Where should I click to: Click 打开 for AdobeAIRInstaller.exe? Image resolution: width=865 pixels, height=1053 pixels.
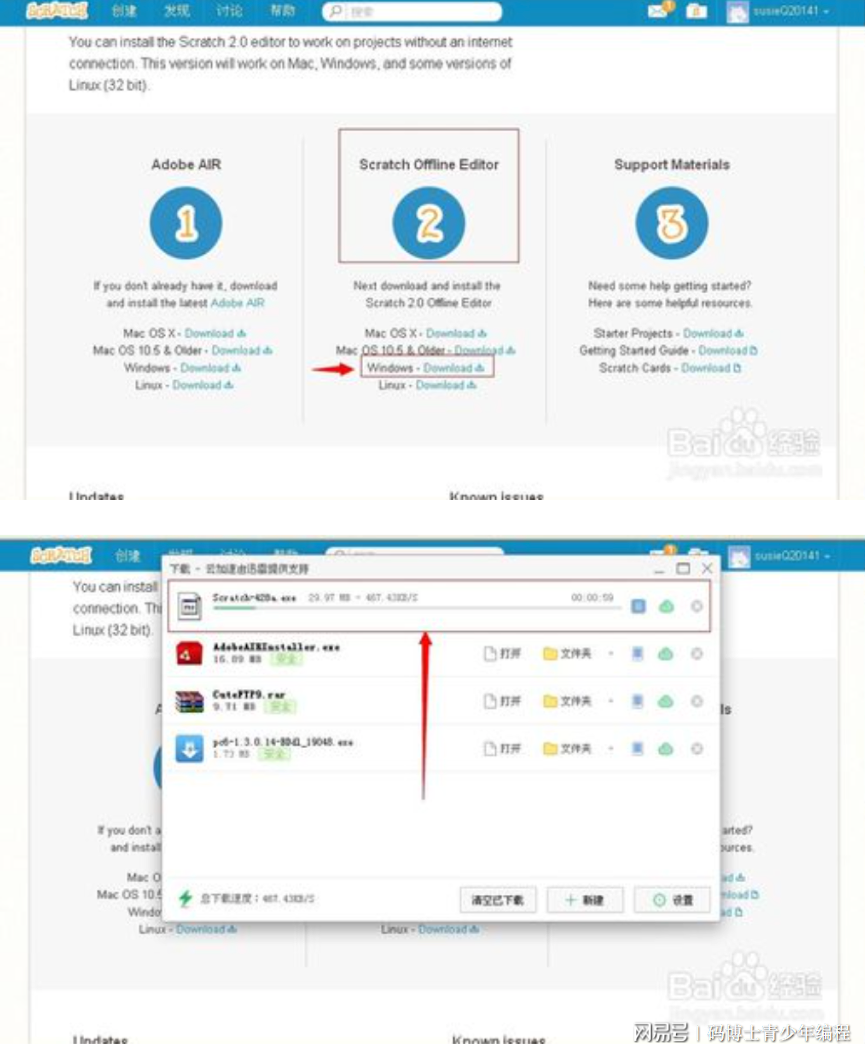click(502, 653)
